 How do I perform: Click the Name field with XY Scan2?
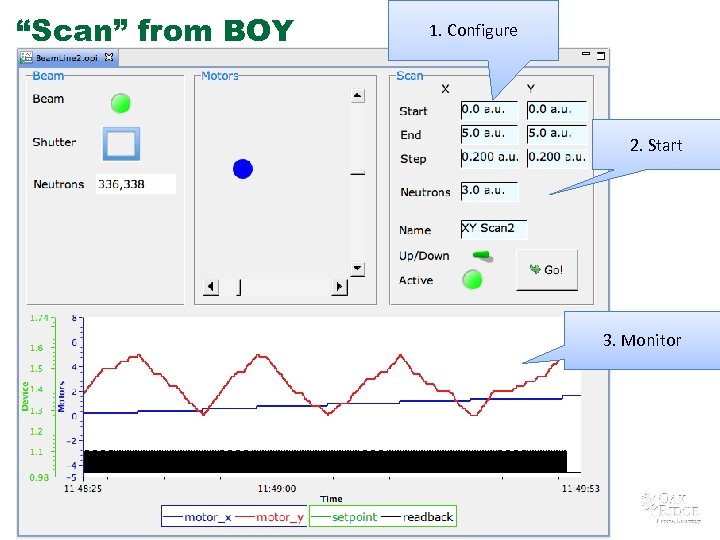click(494, 229)
